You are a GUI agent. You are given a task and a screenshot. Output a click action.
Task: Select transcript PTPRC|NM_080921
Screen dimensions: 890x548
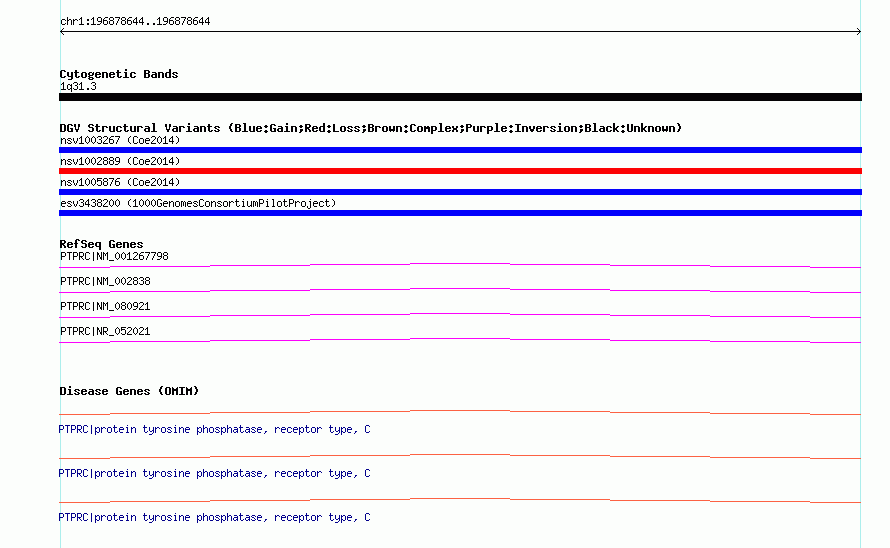(x=105, y=306)
